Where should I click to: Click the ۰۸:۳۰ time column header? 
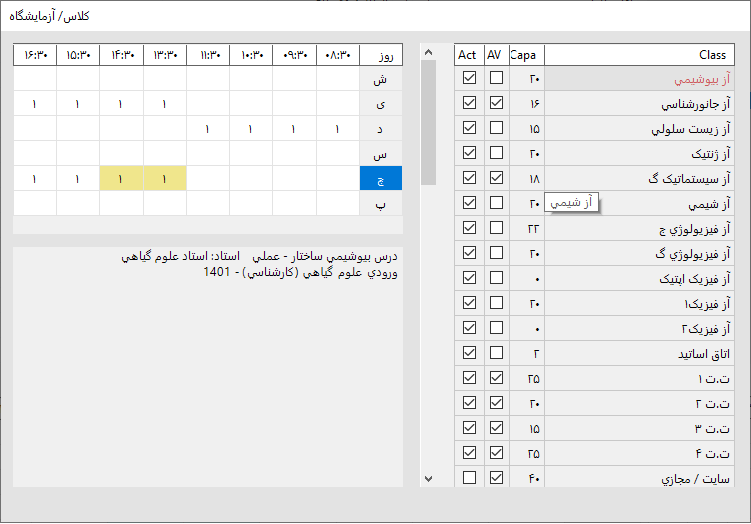tap(338, 55)
